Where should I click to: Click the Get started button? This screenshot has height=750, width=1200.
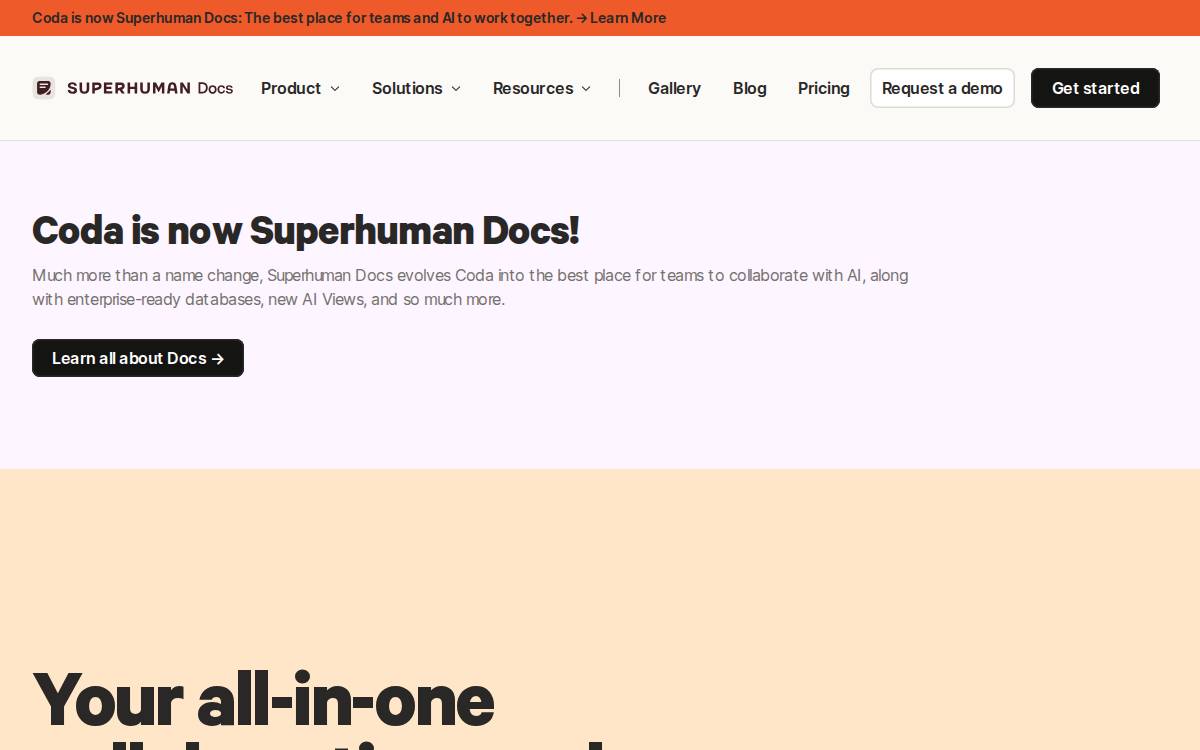(x=1095, y=88)
